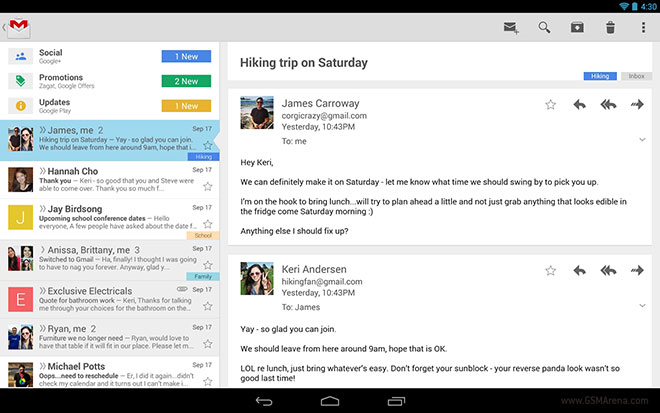Image resolution: width=660 pixels, height=413 pixels.
Task: Reply all to Keri Andersen's message
Action: [x=608, y=270]
